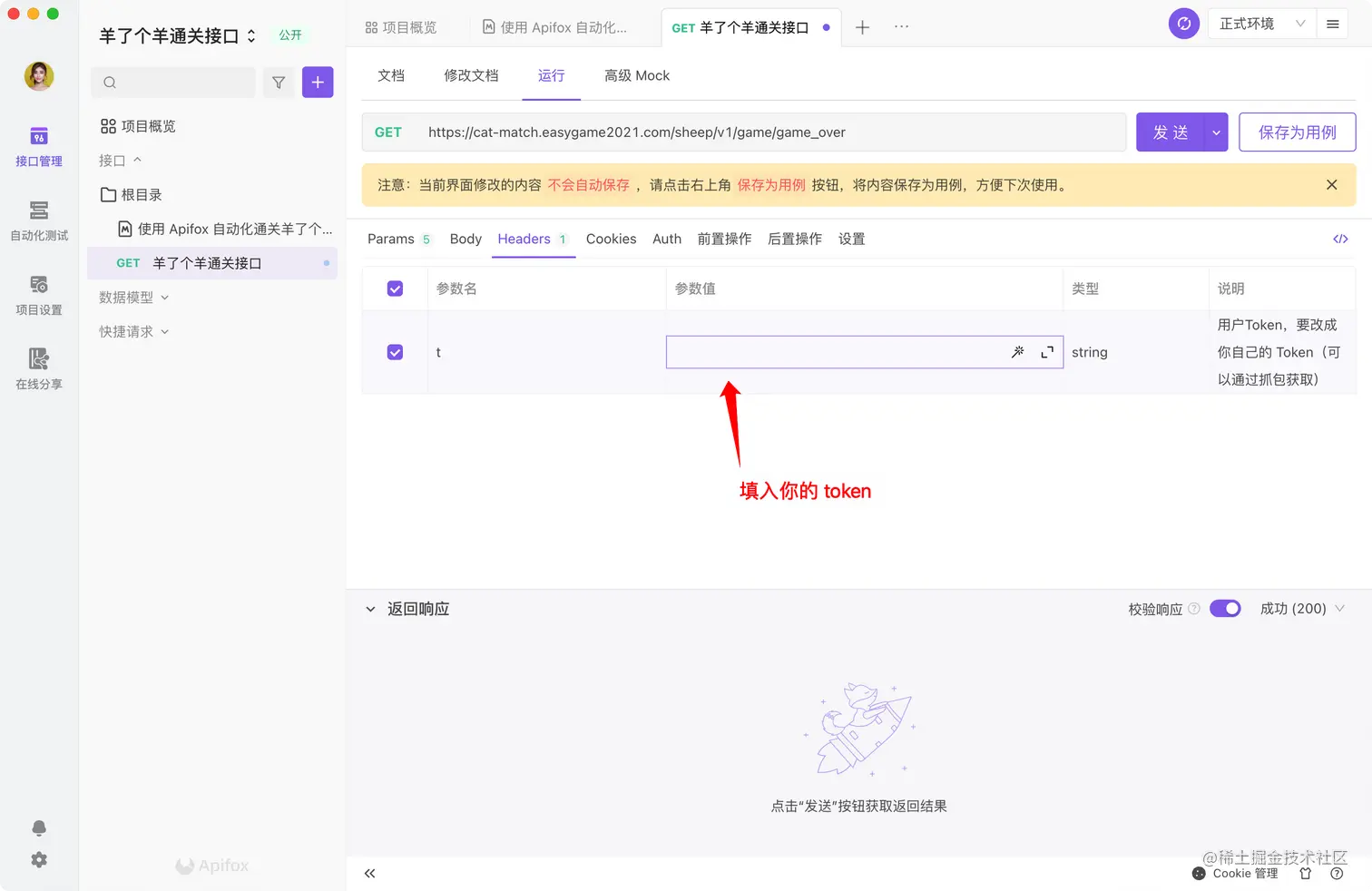Open the Auth tab
Image resolution: width=1372 pixels, height=891 pixels.
(x=667, y=240)
